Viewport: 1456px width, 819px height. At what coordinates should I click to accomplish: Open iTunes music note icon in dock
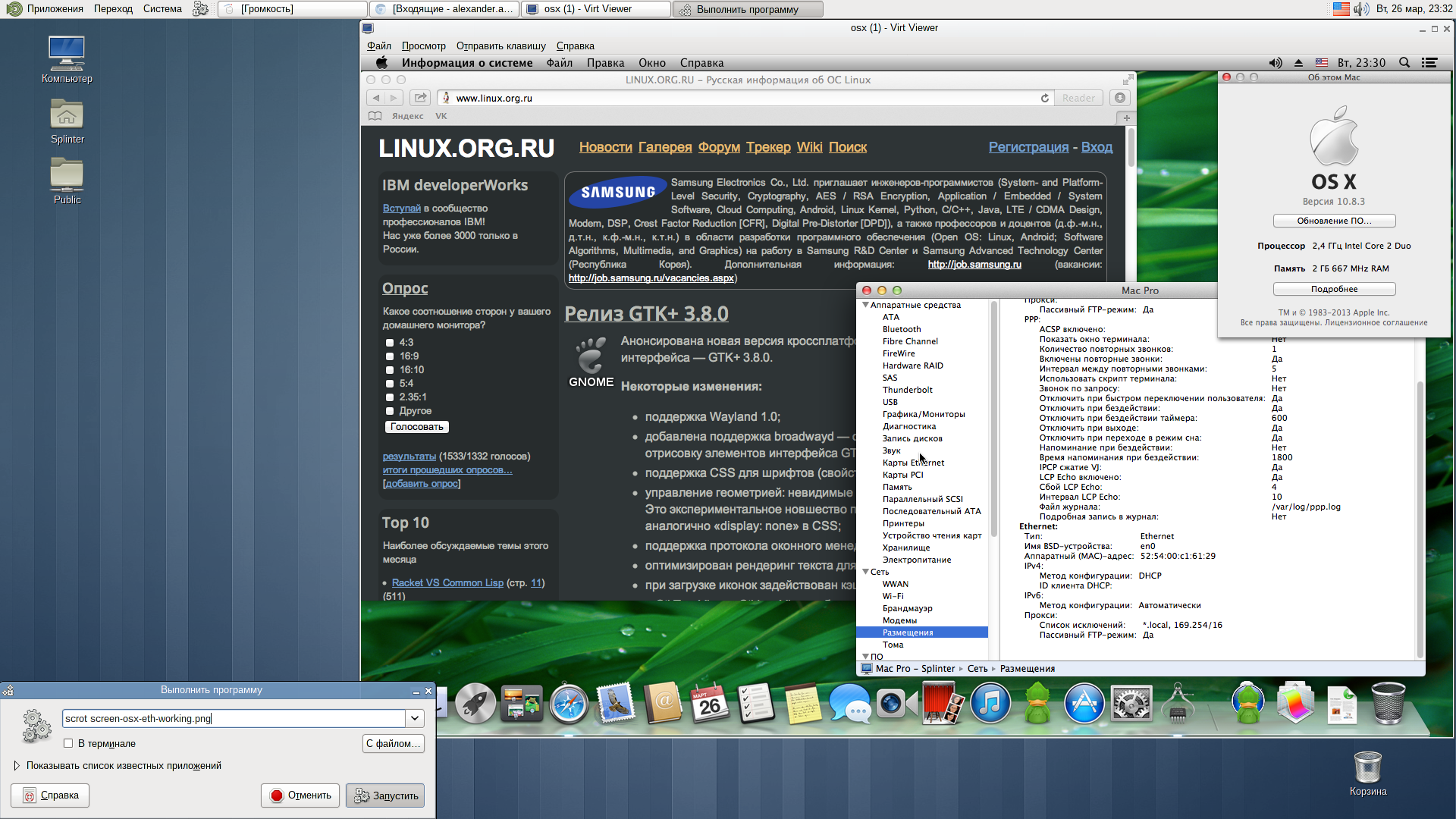pyautogui.click(x=990, y=704)
